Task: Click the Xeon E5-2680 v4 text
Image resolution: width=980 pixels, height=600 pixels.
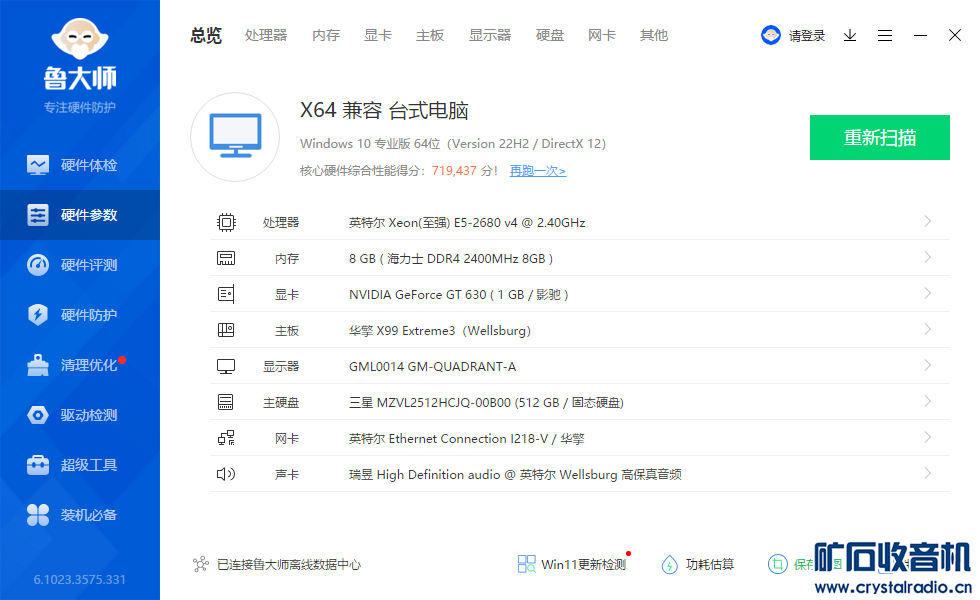Action: [x=467, y=222]
